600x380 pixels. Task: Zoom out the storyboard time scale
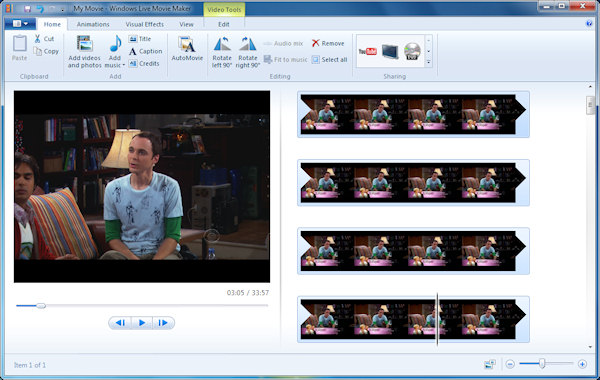pos(510,364)
